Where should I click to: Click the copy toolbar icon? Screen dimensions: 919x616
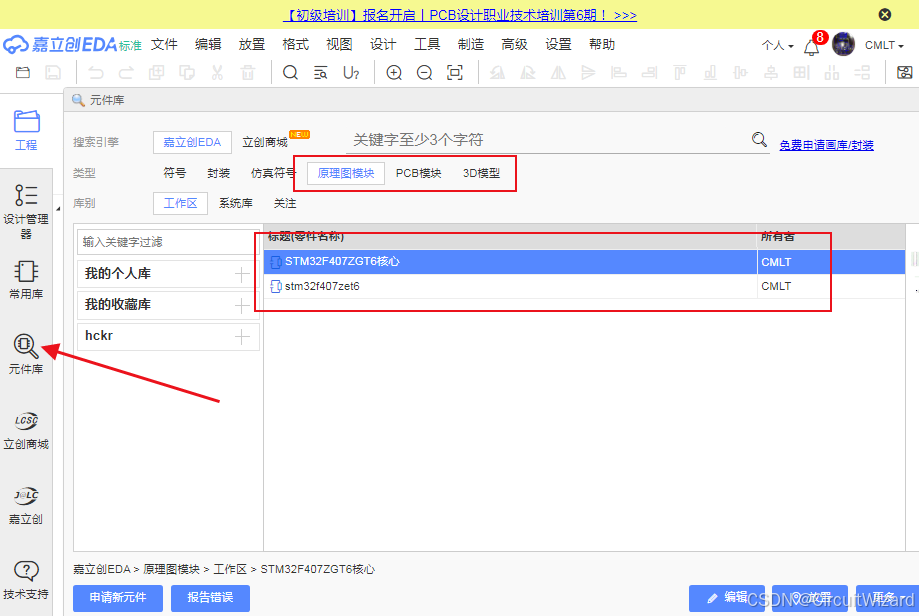(156, 73)
